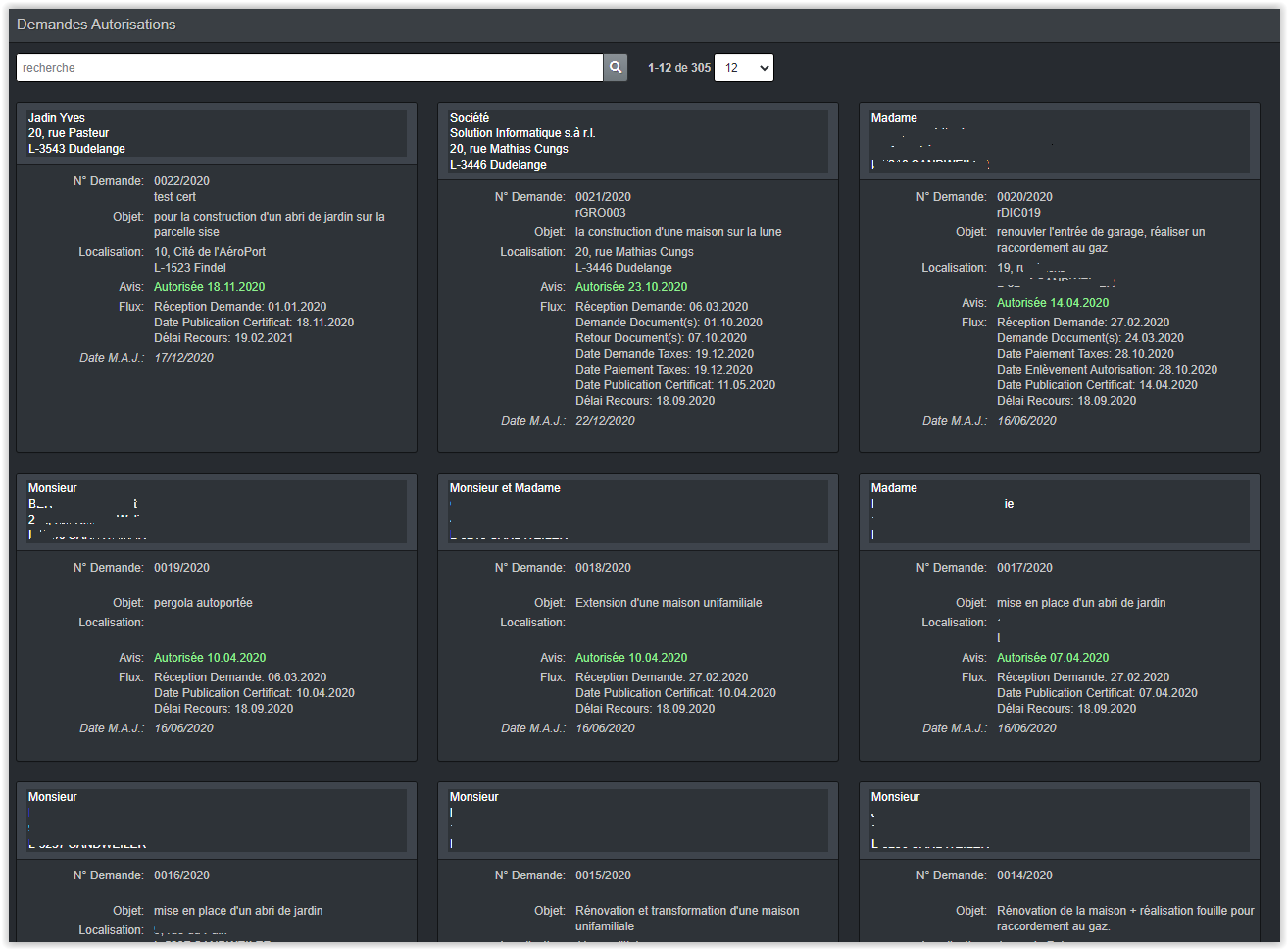The image size is (1288, 950).
Task: Click '10, Cité de l'AéroPort' location
Action: (210, 252)
